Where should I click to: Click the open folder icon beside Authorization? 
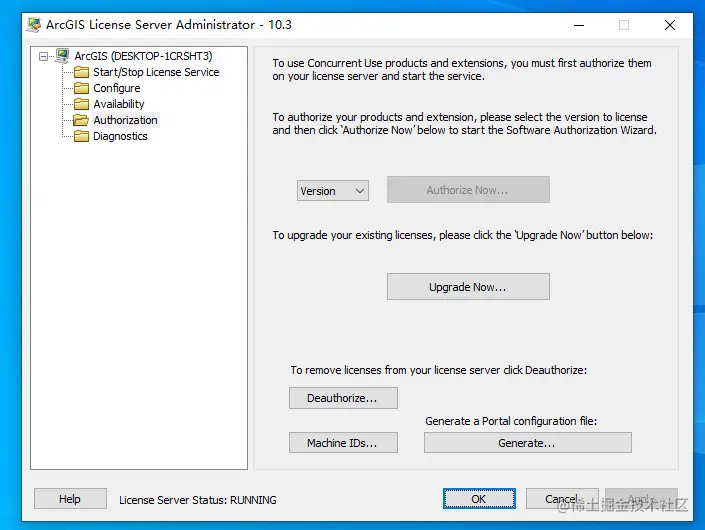(x=81, y=120)
